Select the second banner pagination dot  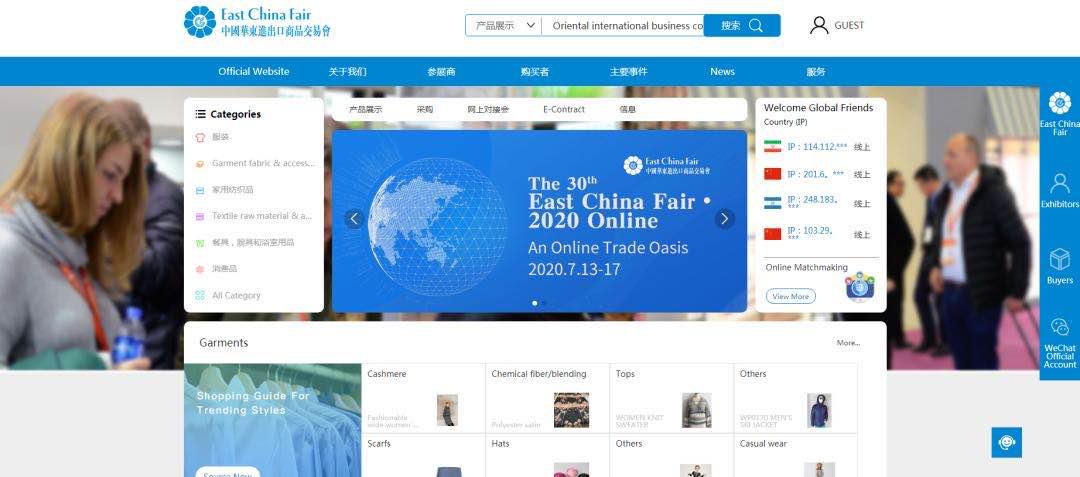[x=544, y=303]
